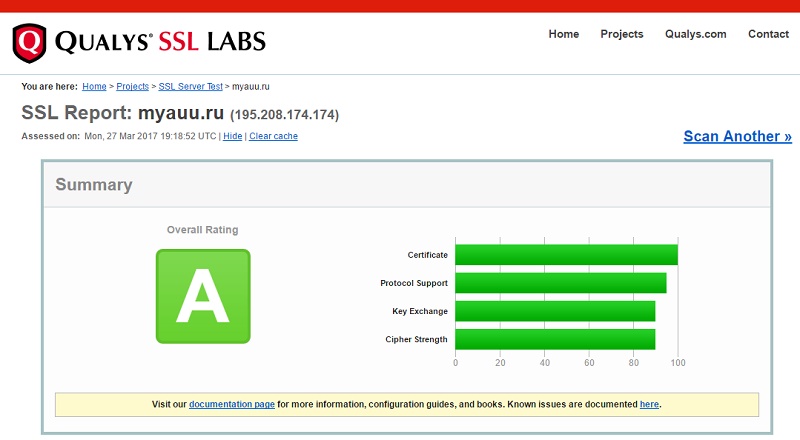This screenshot has height=440, width=800.
Task: Click the Qualys shield logo icon
Action: (29, 43)
